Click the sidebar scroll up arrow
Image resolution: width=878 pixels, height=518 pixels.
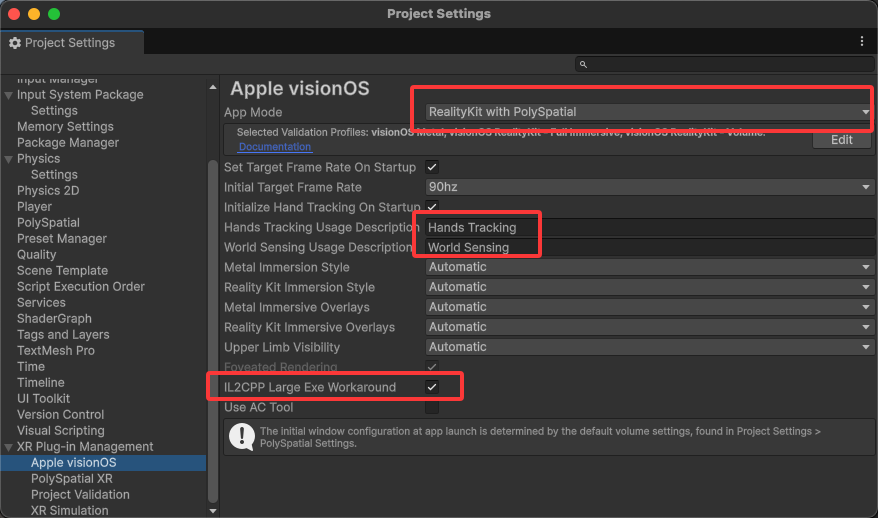click(213, 87)
